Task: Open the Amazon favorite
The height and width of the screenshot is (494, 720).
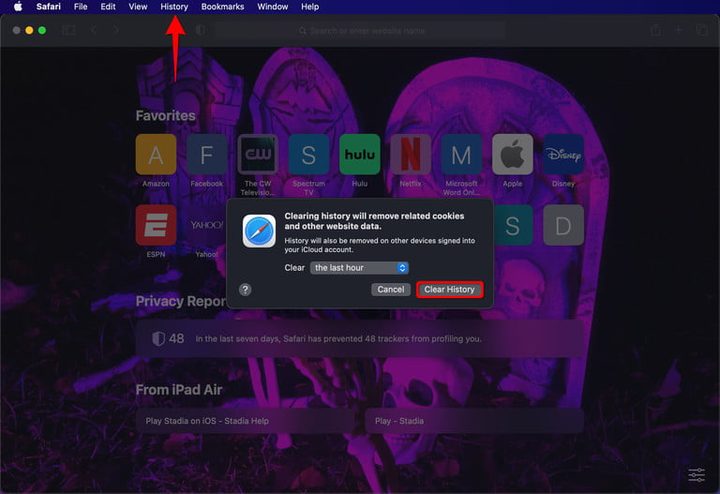Action: (156, 154)
